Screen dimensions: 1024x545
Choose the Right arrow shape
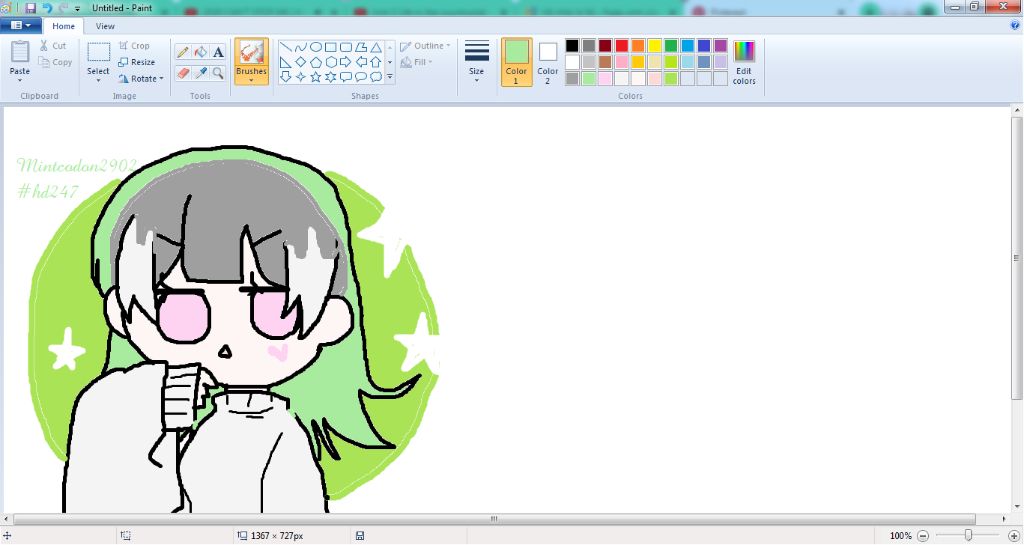point(345,62)
